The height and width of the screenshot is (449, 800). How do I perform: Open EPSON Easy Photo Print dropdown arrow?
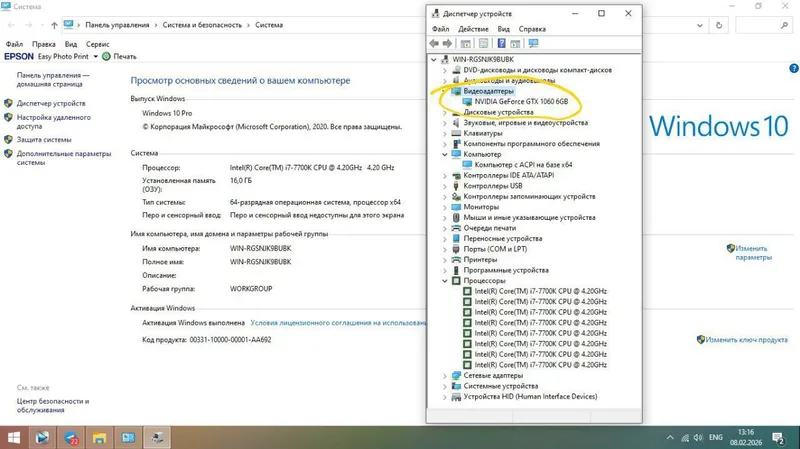pyautogui.click(x=95, y=57)
